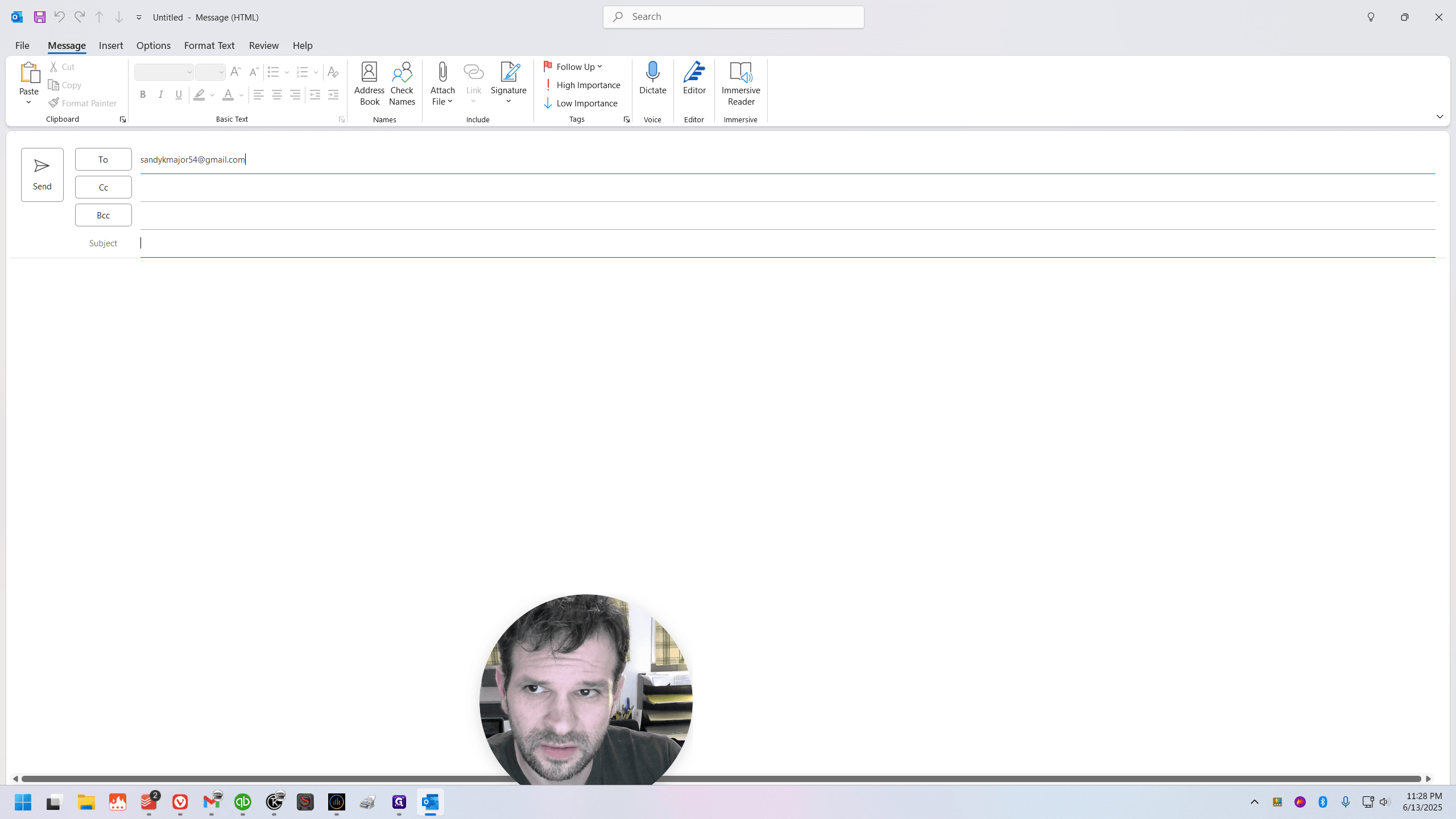The width and height of the screenshot is (1456, 819).
Task: Click the Bcc recipients button
Action: pyautogui.click(x=103, y=215)
